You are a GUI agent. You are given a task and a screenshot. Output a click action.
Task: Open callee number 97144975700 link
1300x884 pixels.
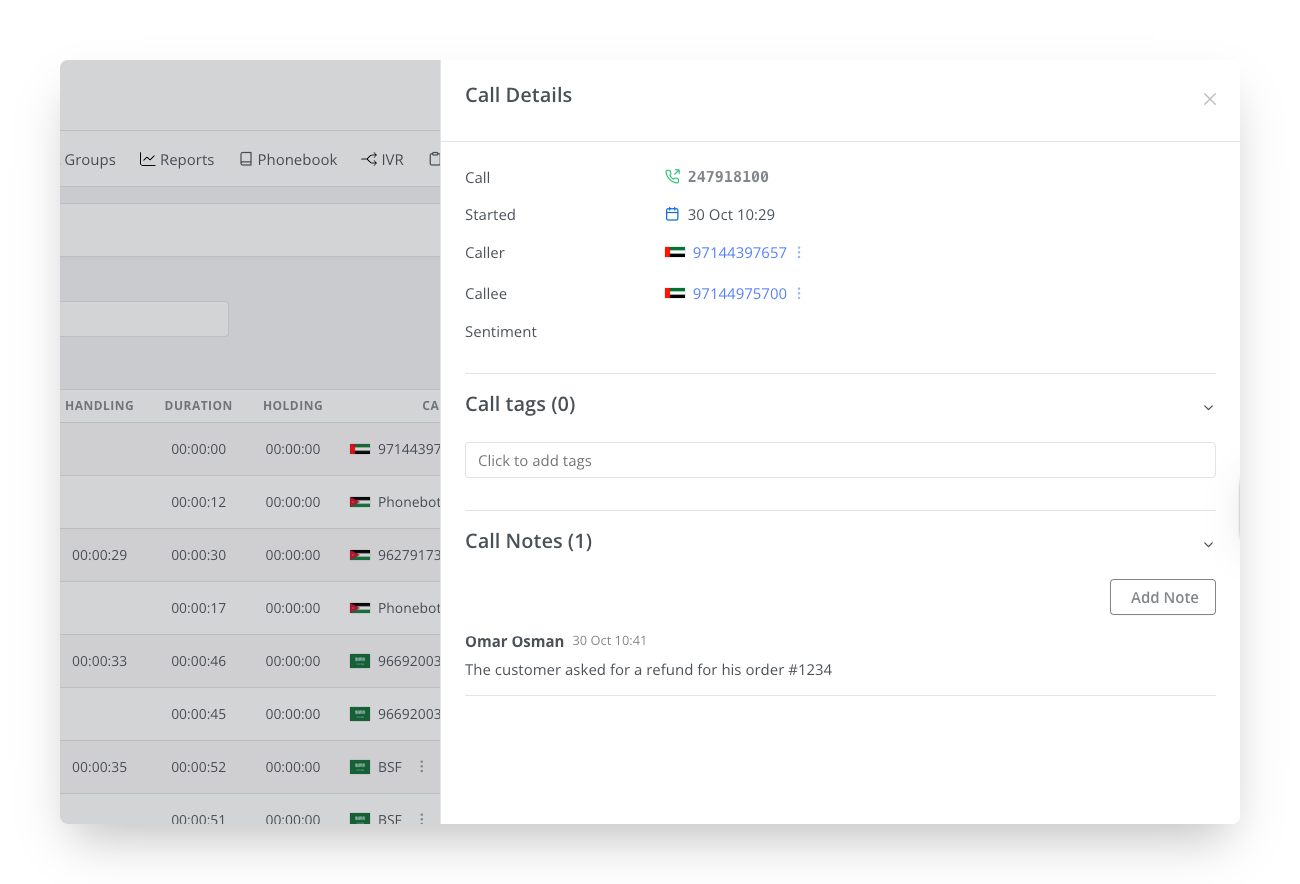click(x=739, y=294)
